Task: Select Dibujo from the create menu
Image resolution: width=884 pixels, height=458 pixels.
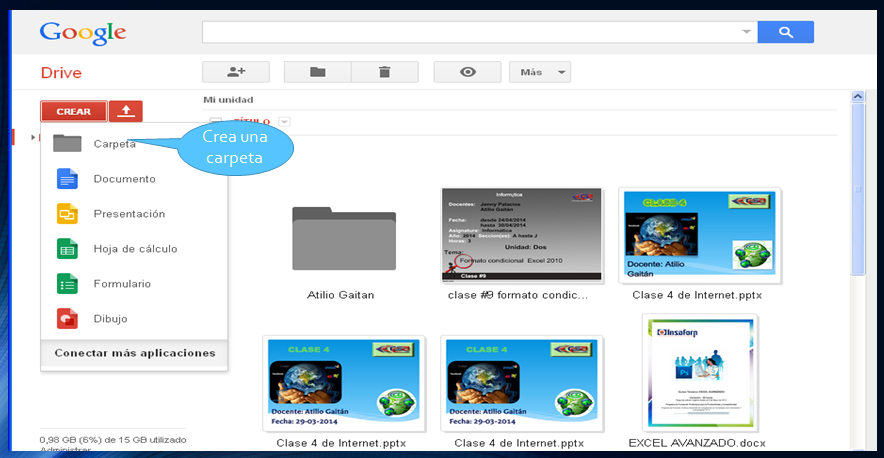Action: click(134, 319)
